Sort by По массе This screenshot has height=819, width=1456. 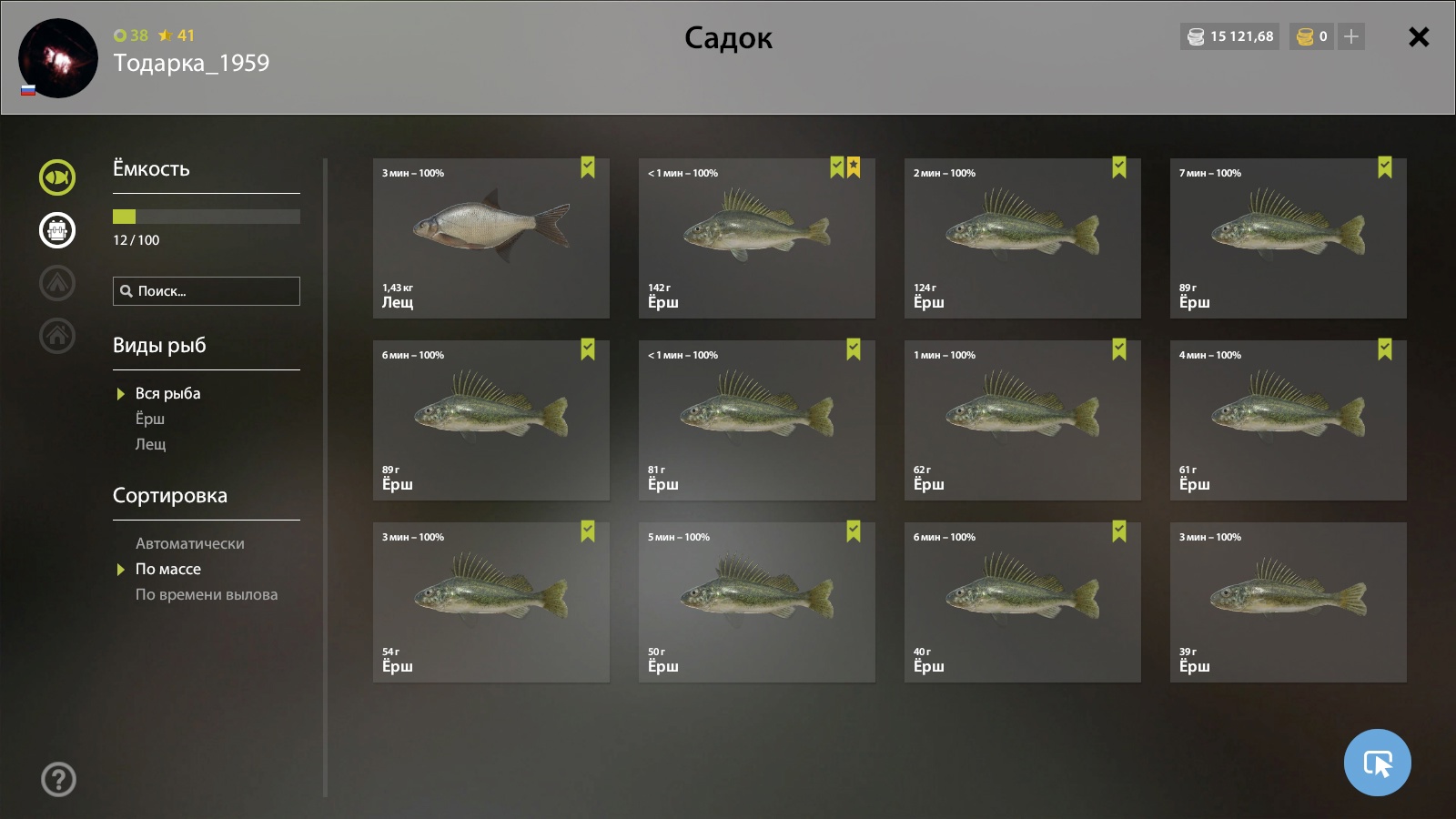[168, 569]
